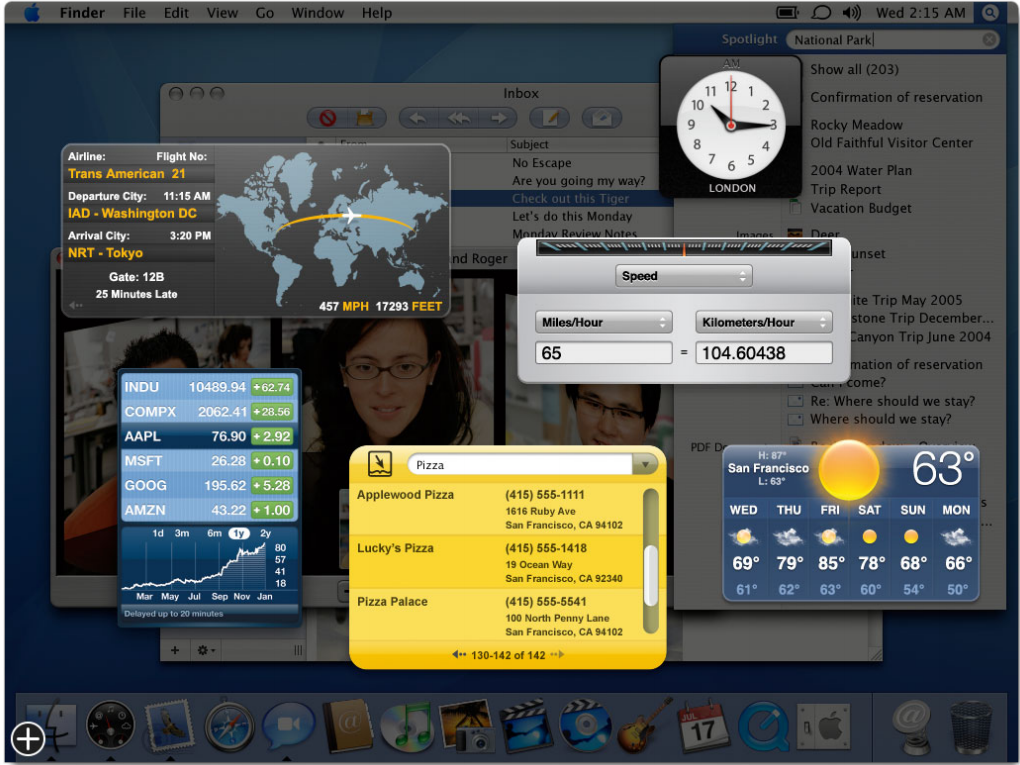Click the Miles/Hour value field showing 65

[603, 352]
